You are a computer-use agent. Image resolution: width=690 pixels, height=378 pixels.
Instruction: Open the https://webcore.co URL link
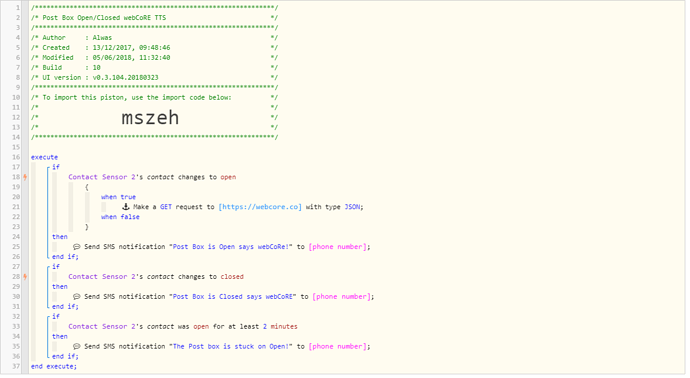tap(260, 207)
